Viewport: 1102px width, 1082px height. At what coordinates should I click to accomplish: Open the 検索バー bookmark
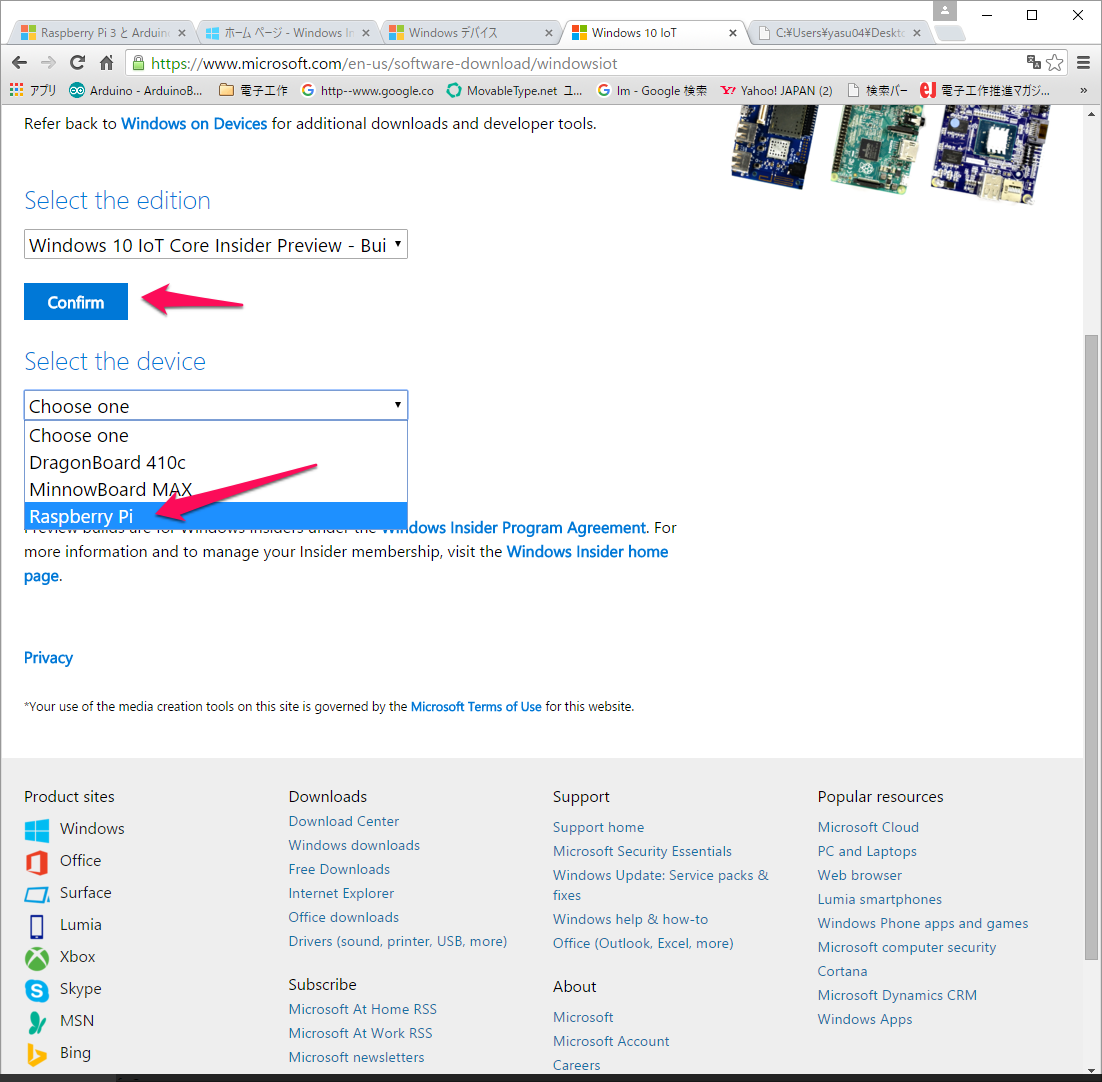coord(877,90)
